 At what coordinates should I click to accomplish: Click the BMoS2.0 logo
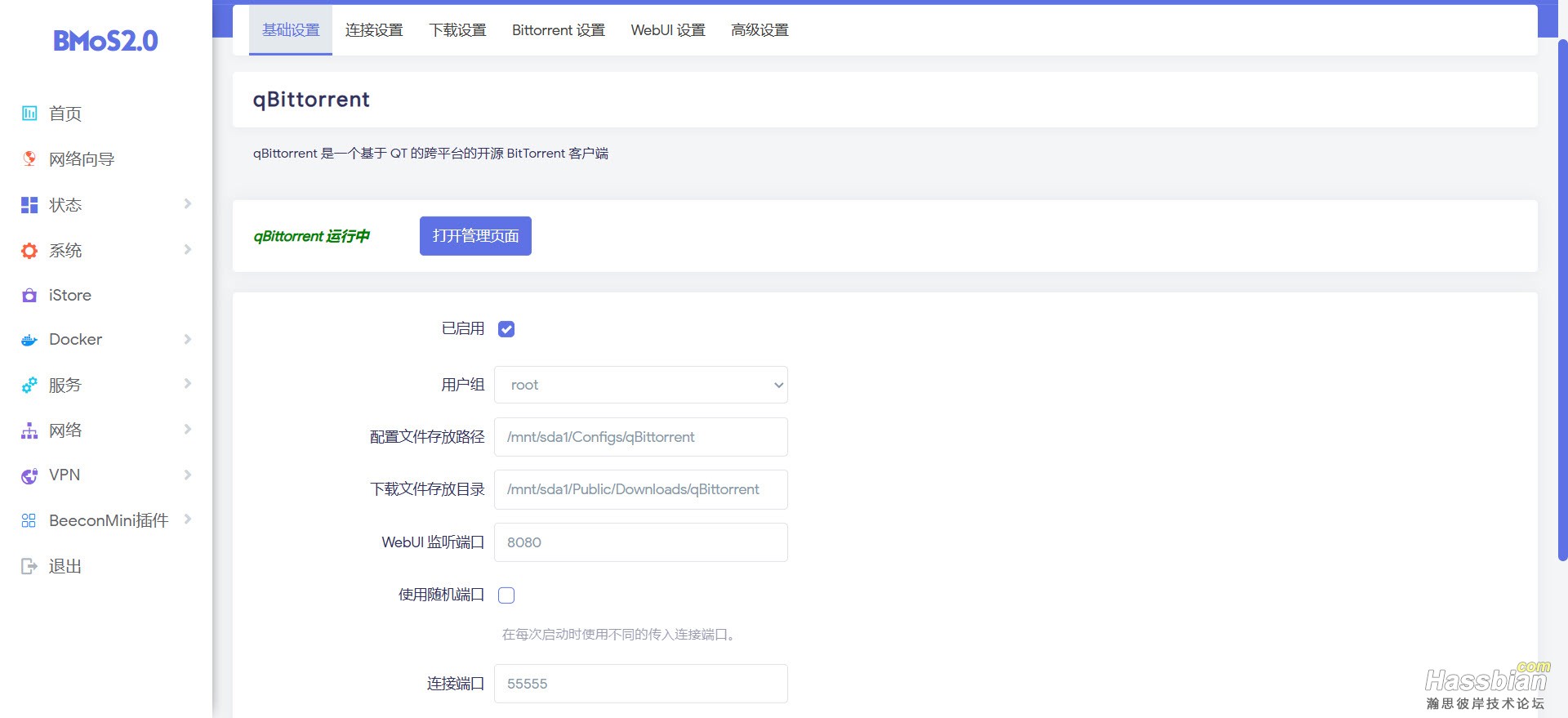click(105, 41)
